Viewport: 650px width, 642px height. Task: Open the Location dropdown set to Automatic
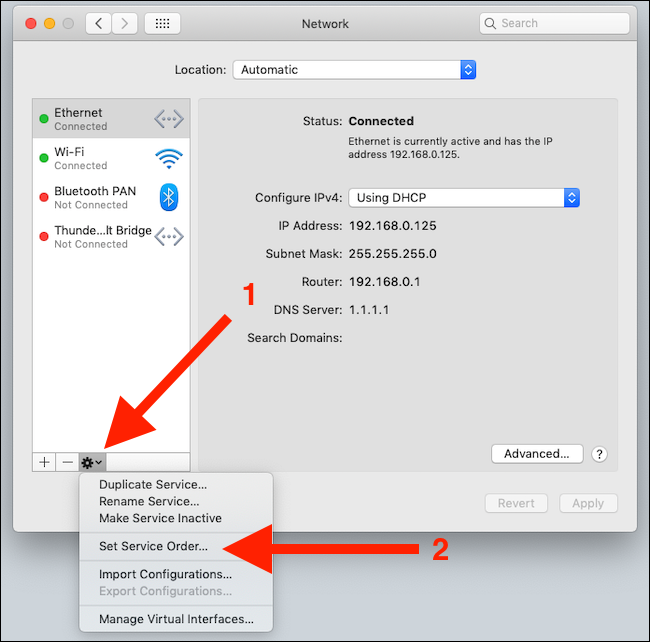(354, 70)
